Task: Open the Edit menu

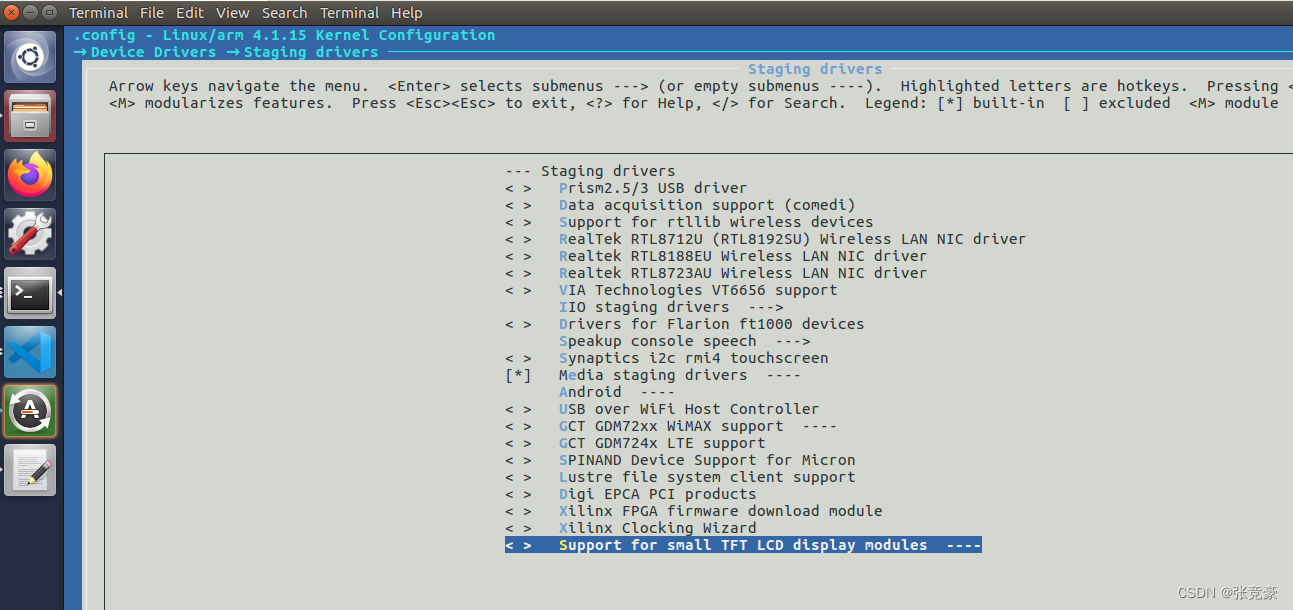Action: (189, 13)
